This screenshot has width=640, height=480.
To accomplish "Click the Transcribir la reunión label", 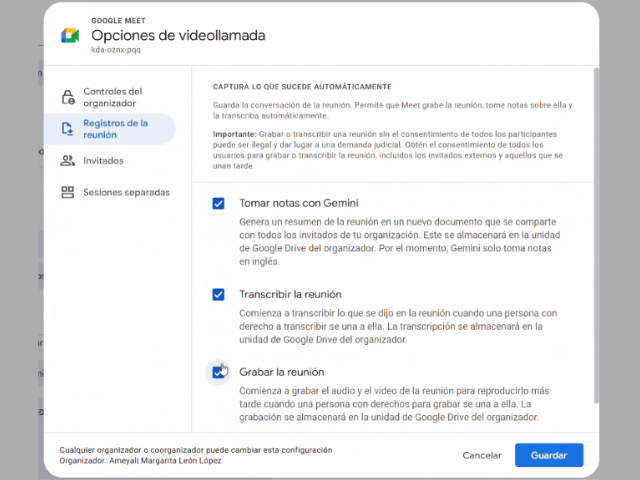I will click(290, 294).
